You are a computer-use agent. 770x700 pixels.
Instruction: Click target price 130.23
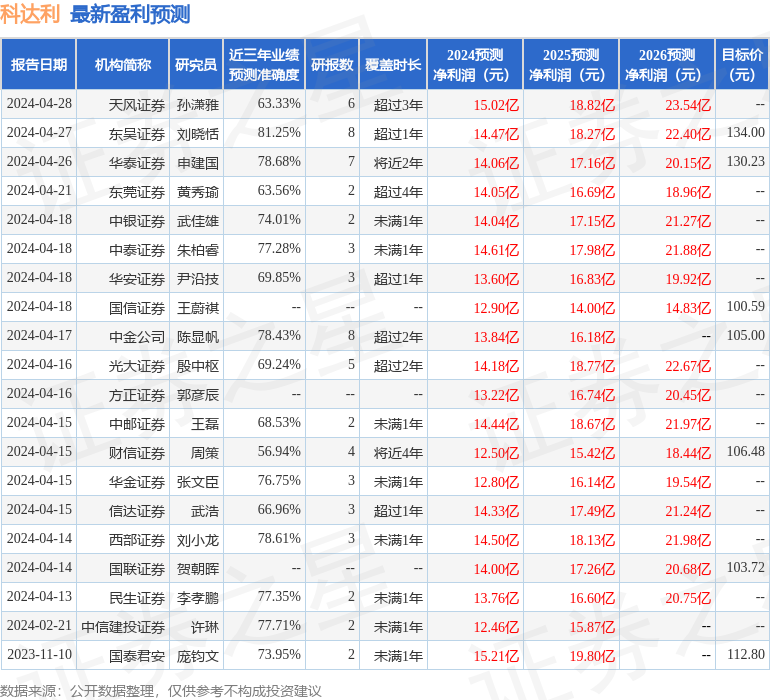pos(745,162)
